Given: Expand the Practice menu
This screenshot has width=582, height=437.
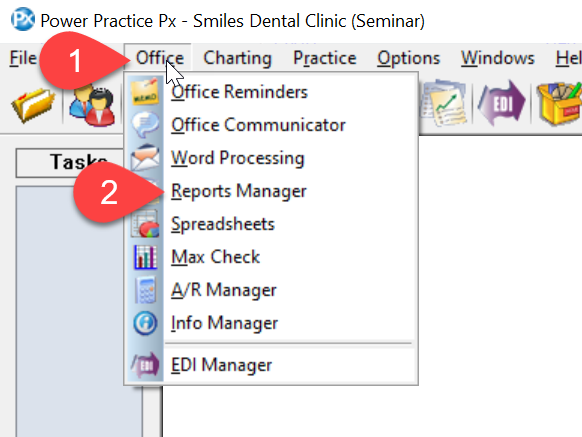Looking at the screenshot, I should point(325,58).
